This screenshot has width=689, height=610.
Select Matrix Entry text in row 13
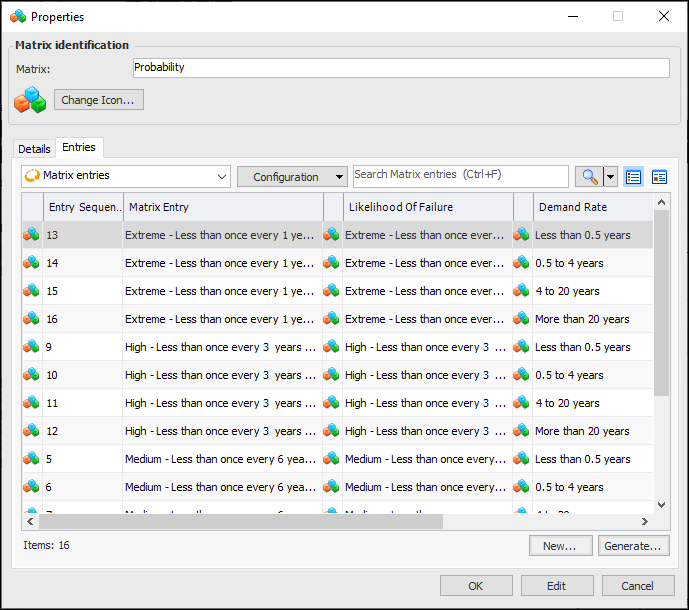(x=220, y=235)
